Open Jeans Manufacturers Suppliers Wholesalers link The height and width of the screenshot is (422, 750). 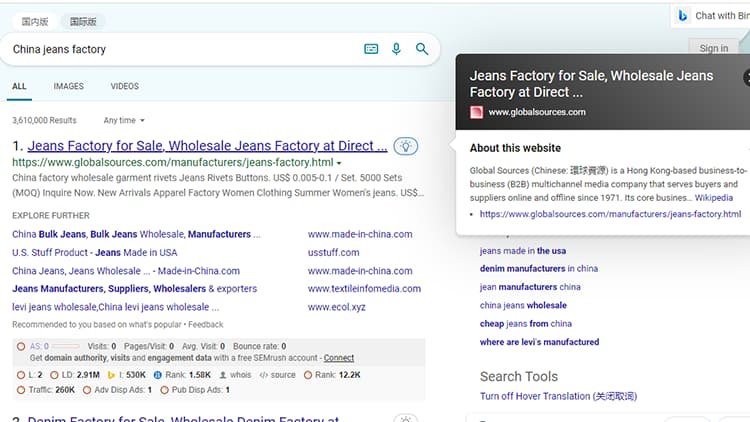(x=134, y=289)
